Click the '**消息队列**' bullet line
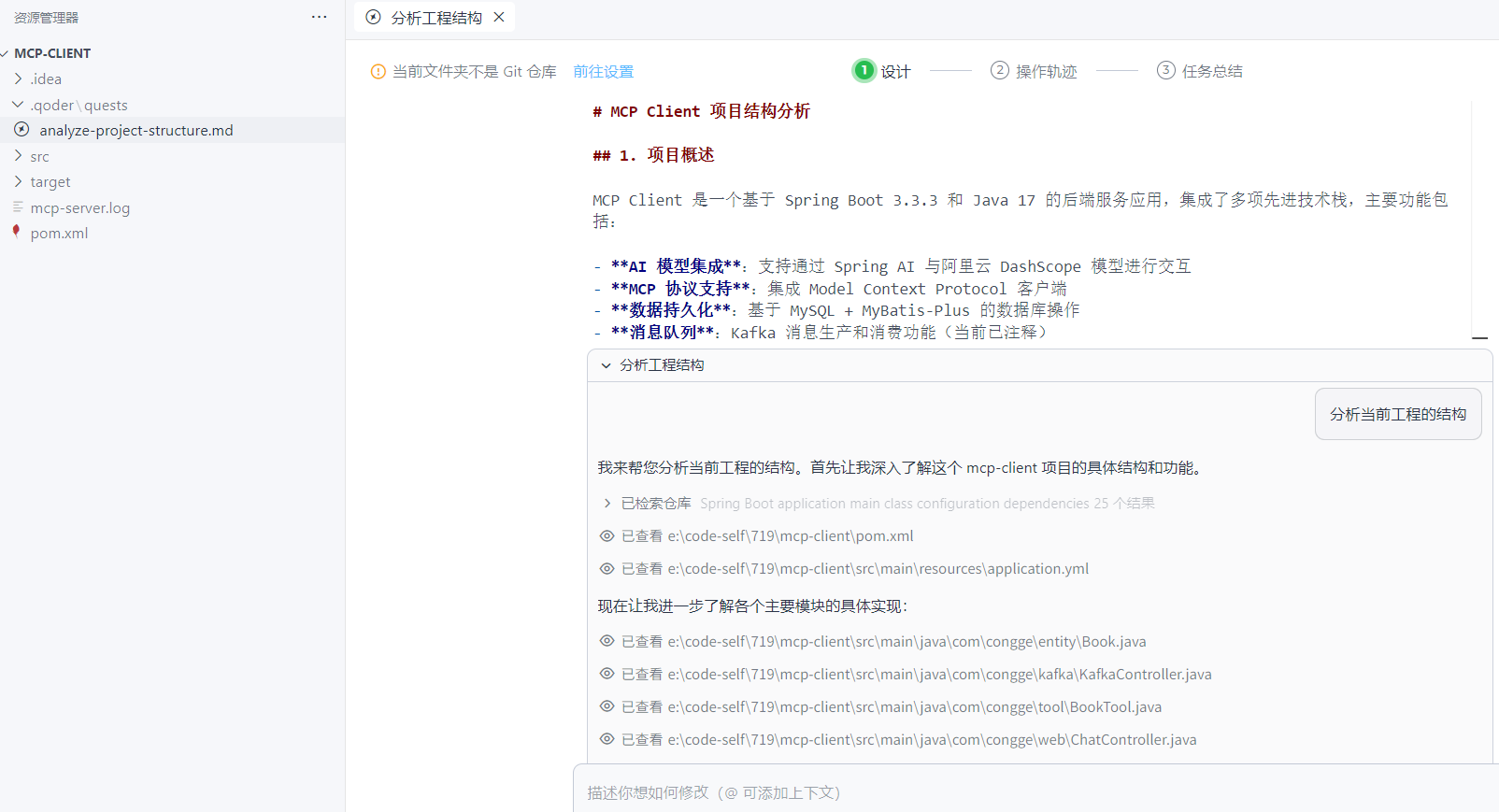The width and height of the screenshot is (1499, 812). (x=821, y=332)
